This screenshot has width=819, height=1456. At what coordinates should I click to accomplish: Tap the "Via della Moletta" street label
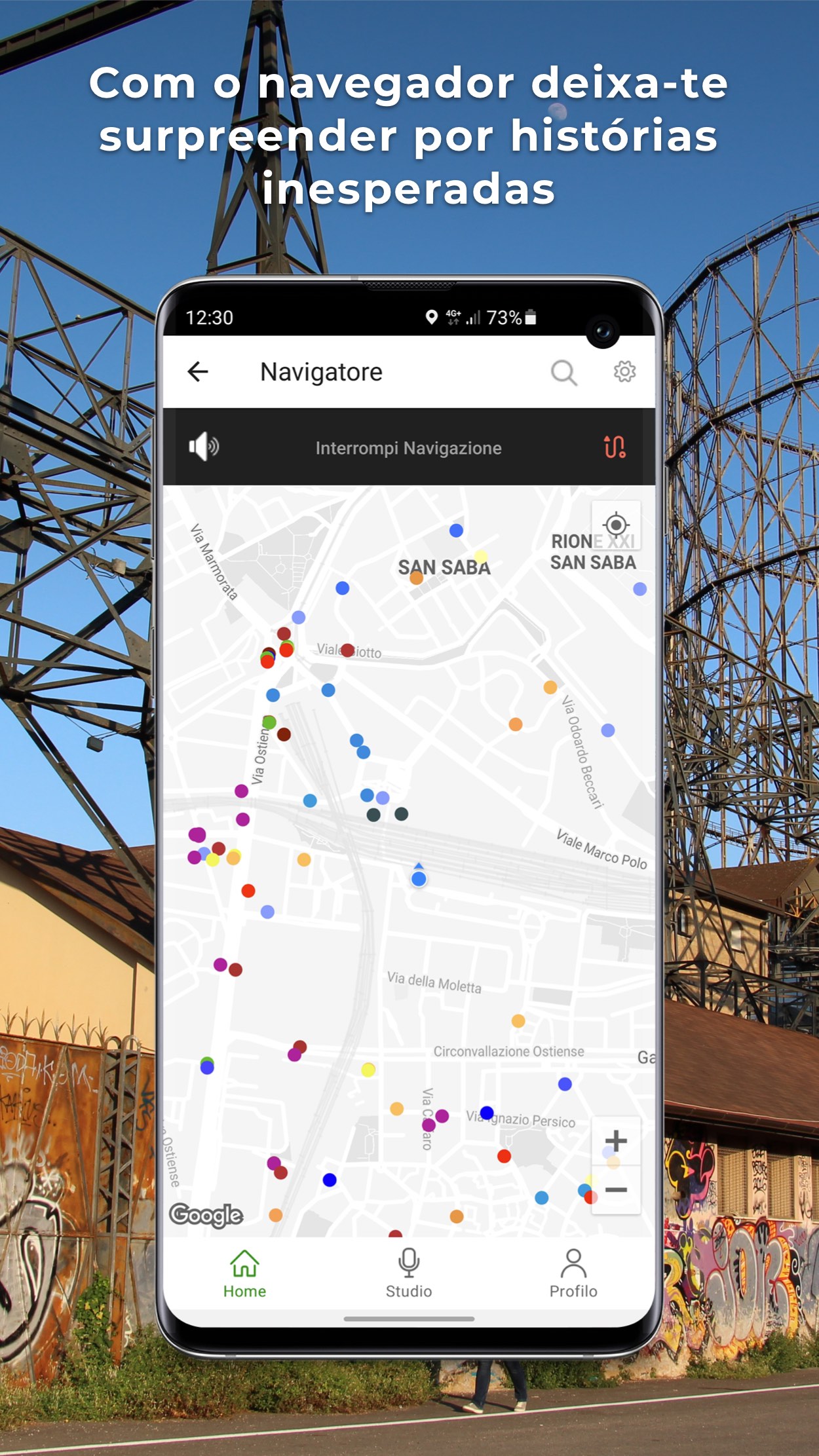(434, 982)
